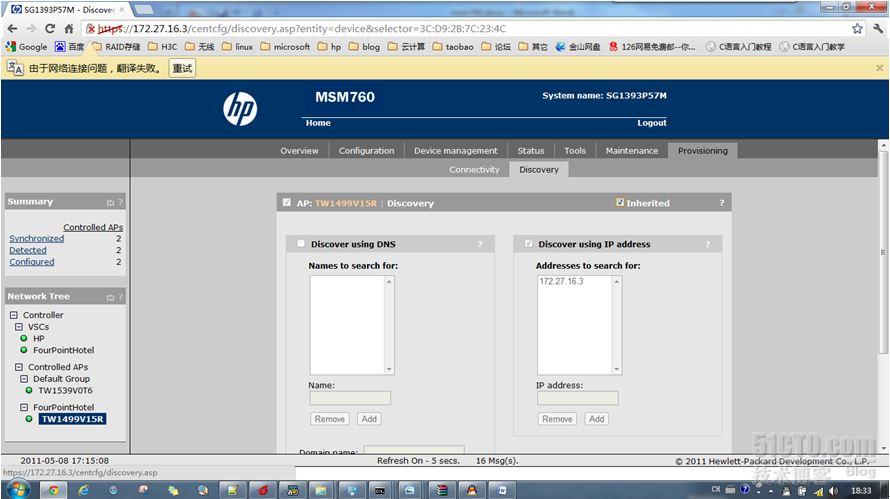This screenshot has width=890, height=499.
Task: Collapse the Controller tree node
Action: [x=14, y=315]
